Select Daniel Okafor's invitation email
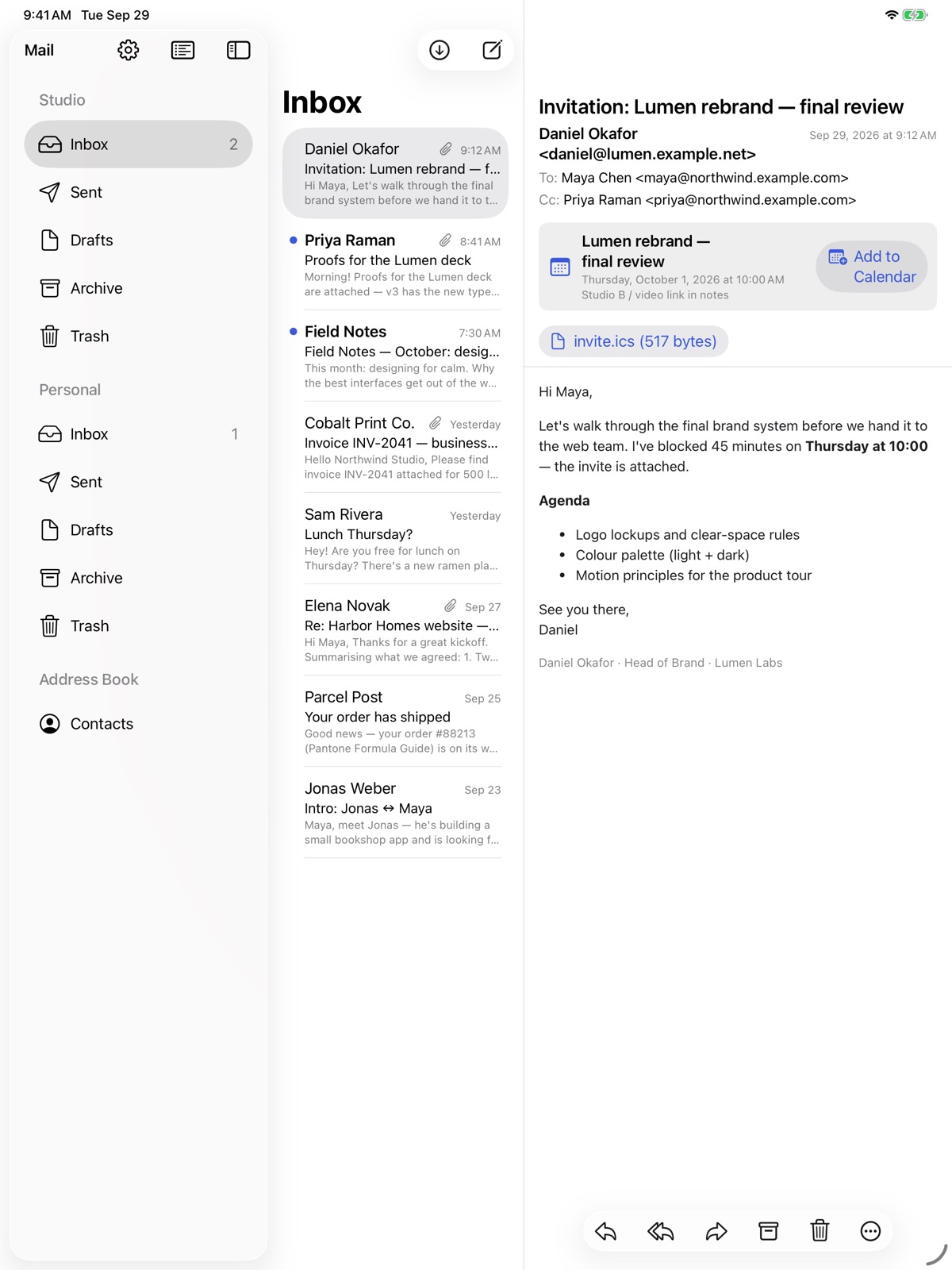952x1270 pixels. pos(395,173)
